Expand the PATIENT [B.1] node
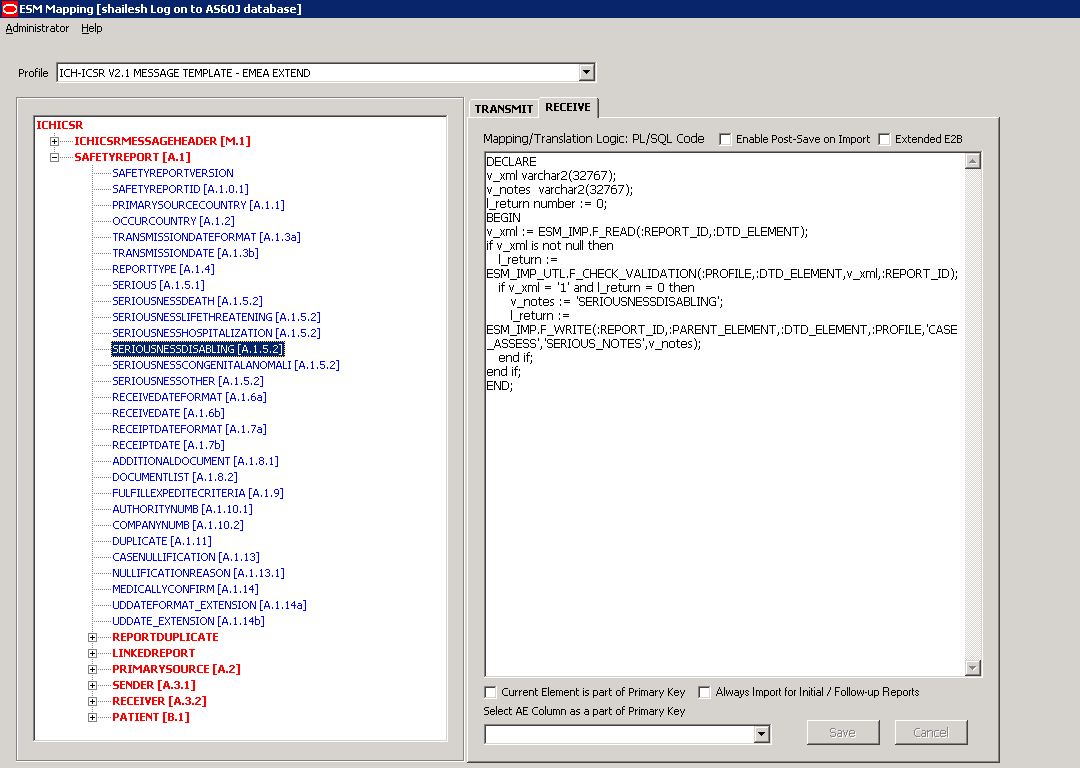The height and width of the screenshot is (768, 1080). tap(92, 717)
